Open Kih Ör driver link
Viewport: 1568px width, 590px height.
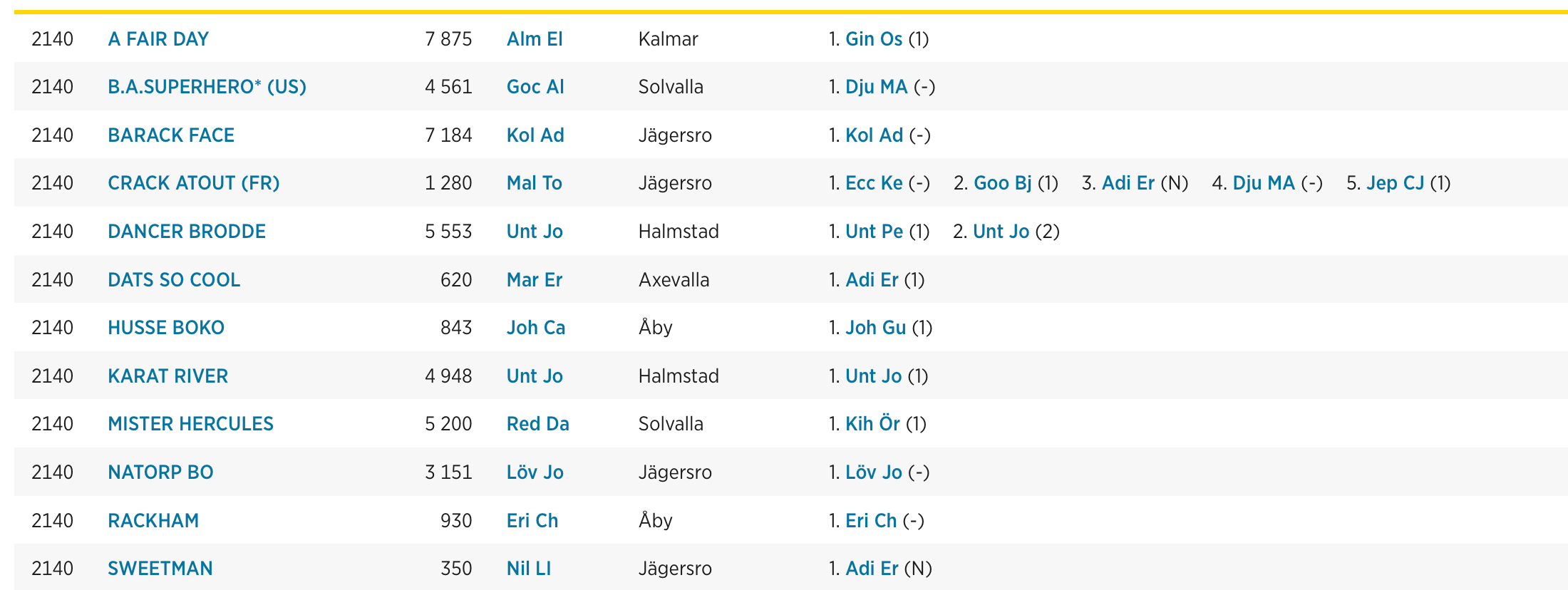click(872, 424)
